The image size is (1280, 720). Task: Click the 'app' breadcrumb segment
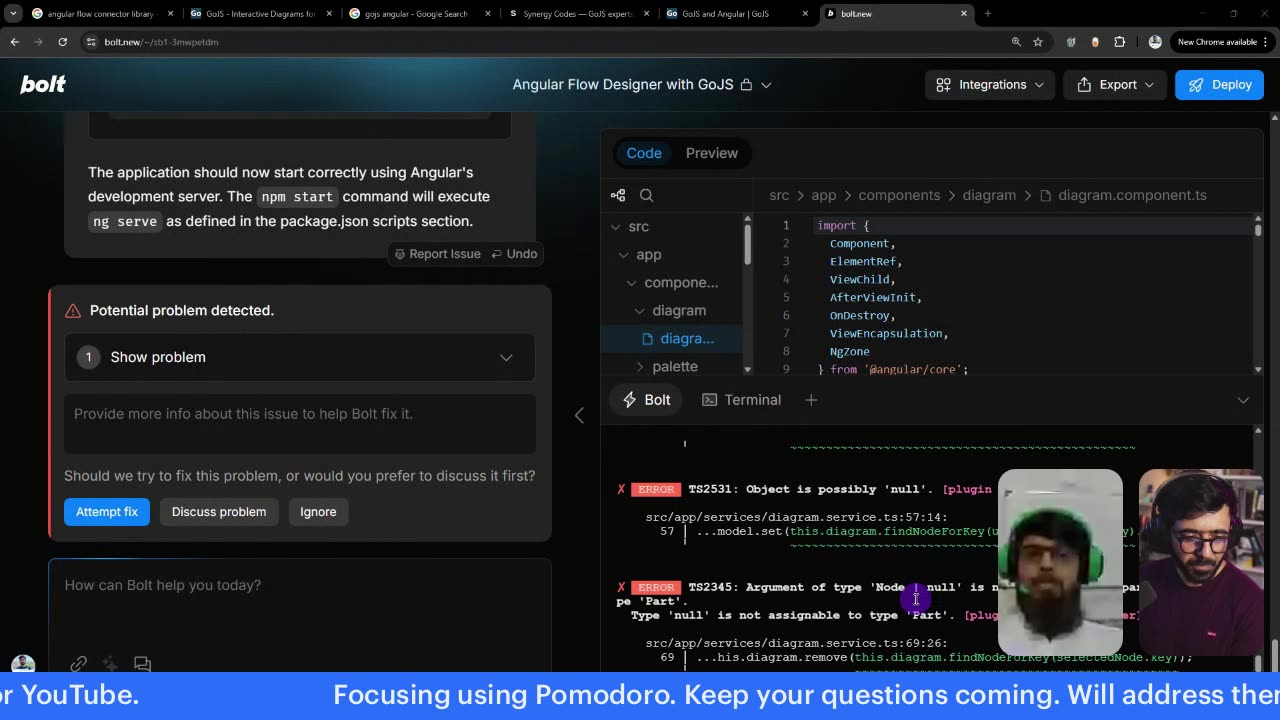pyautogui.click(x=824, y=195)
